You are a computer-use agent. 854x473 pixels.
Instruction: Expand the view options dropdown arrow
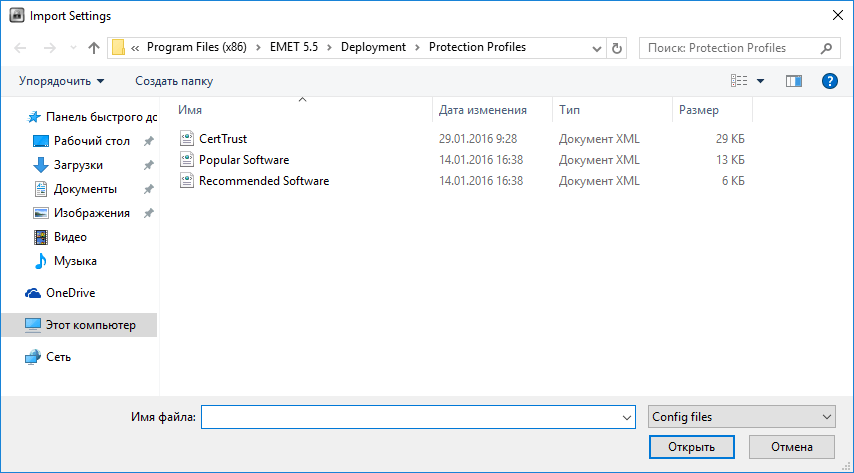760,81
